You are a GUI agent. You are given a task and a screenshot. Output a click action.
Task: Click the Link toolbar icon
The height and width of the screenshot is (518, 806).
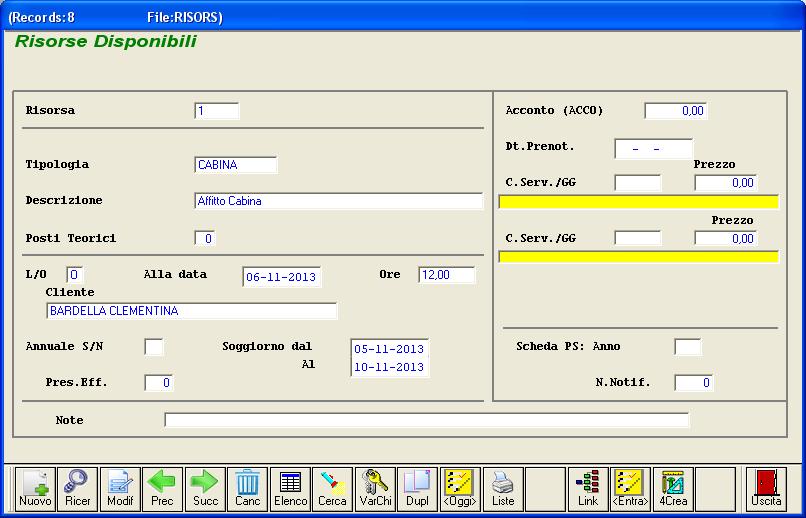click(588, 488)
